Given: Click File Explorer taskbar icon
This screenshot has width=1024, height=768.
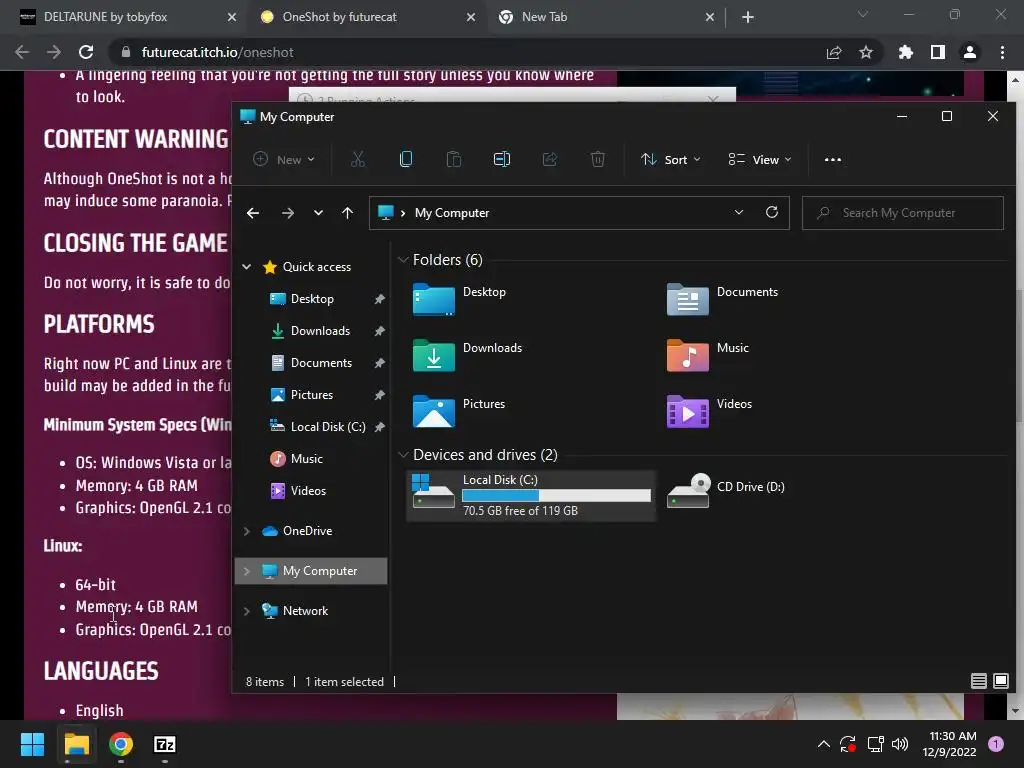Looking at the screenshot, I should pos(76,744).
